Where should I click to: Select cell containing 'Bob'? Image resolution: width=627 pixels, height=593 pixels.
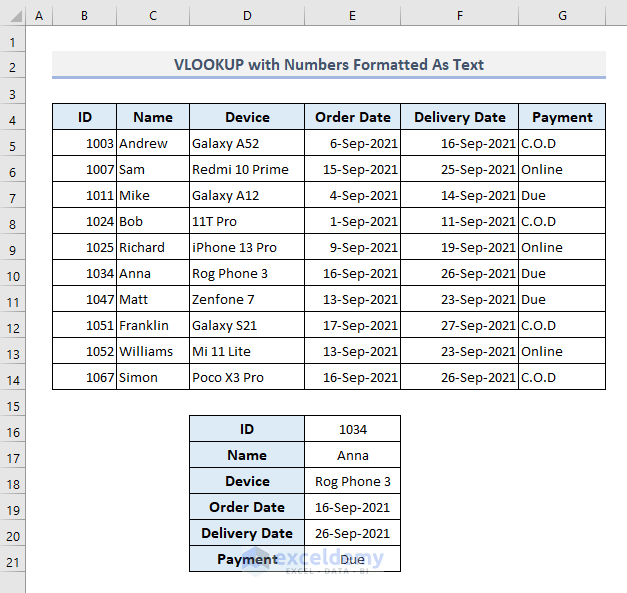coord(153,221)
